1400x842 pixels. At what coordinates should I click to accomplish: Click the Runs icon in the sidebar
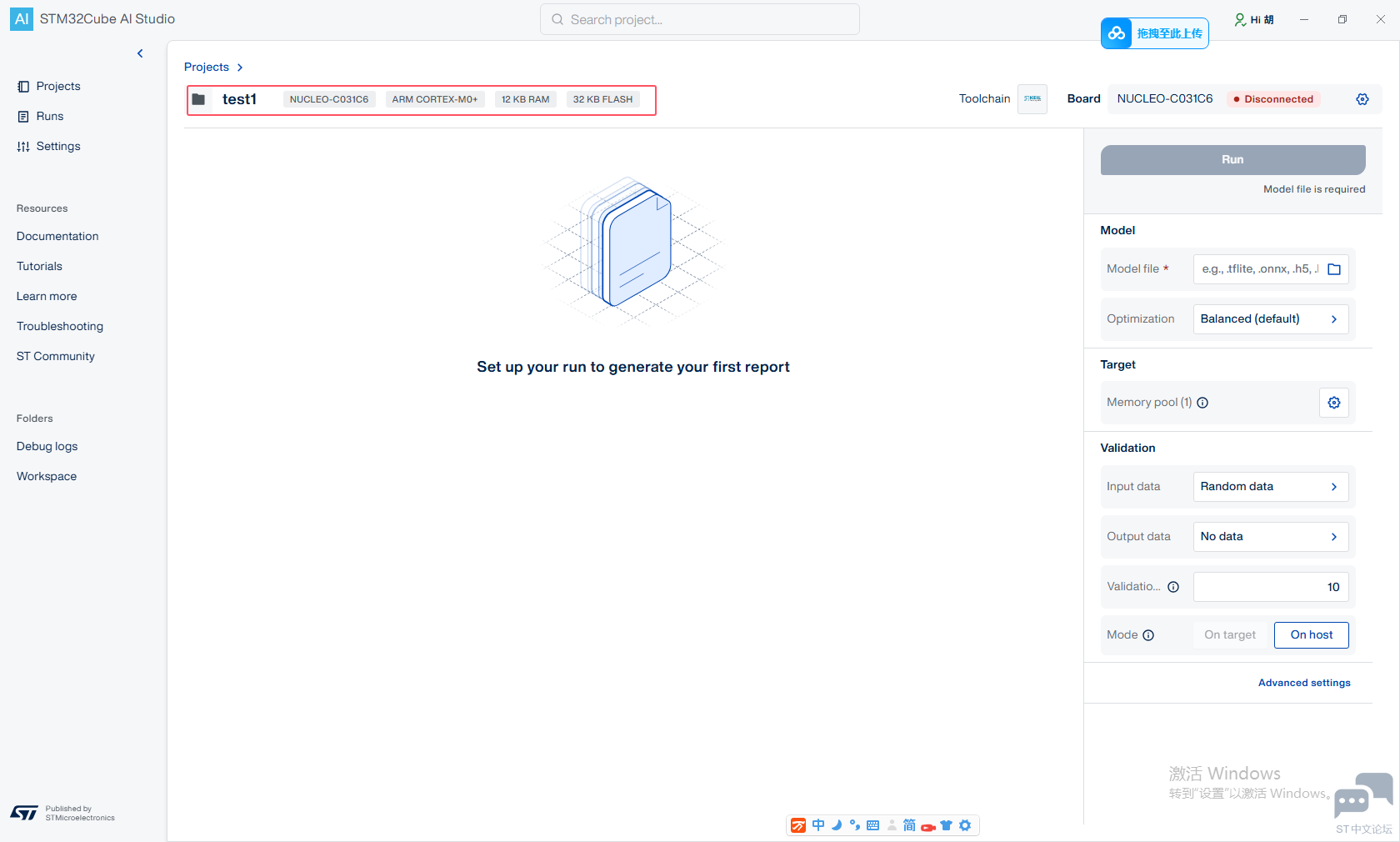pyautogui.click(x=23, y=117)
